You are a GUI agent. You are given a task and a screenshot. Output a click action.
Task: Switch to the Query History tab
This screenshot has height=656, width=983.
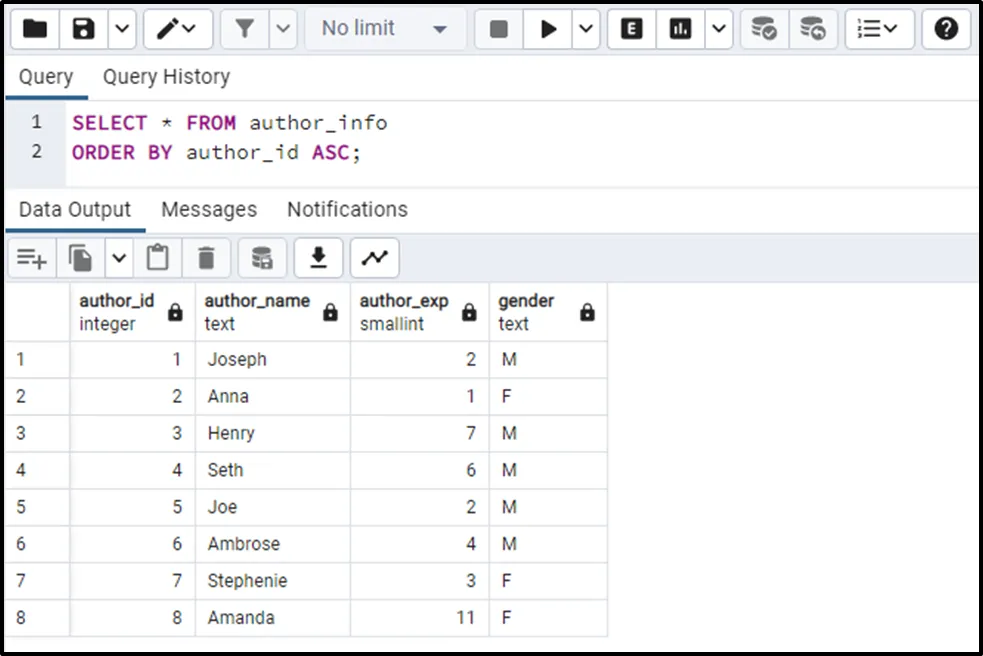pos(166,77)
